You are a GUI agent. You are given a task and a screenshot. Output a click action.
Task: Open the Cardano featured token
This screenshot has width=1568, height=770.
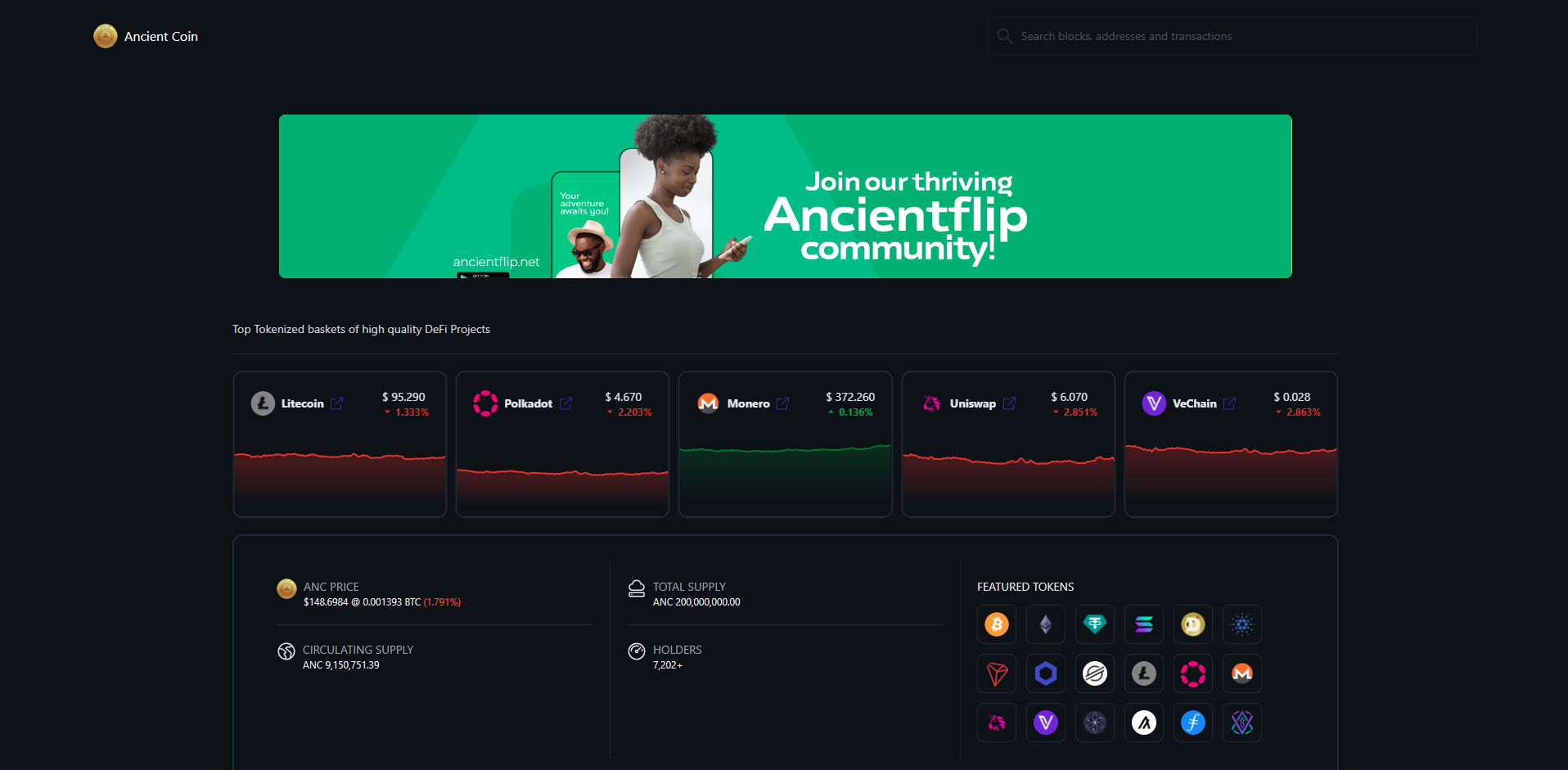pos(1242,625)
